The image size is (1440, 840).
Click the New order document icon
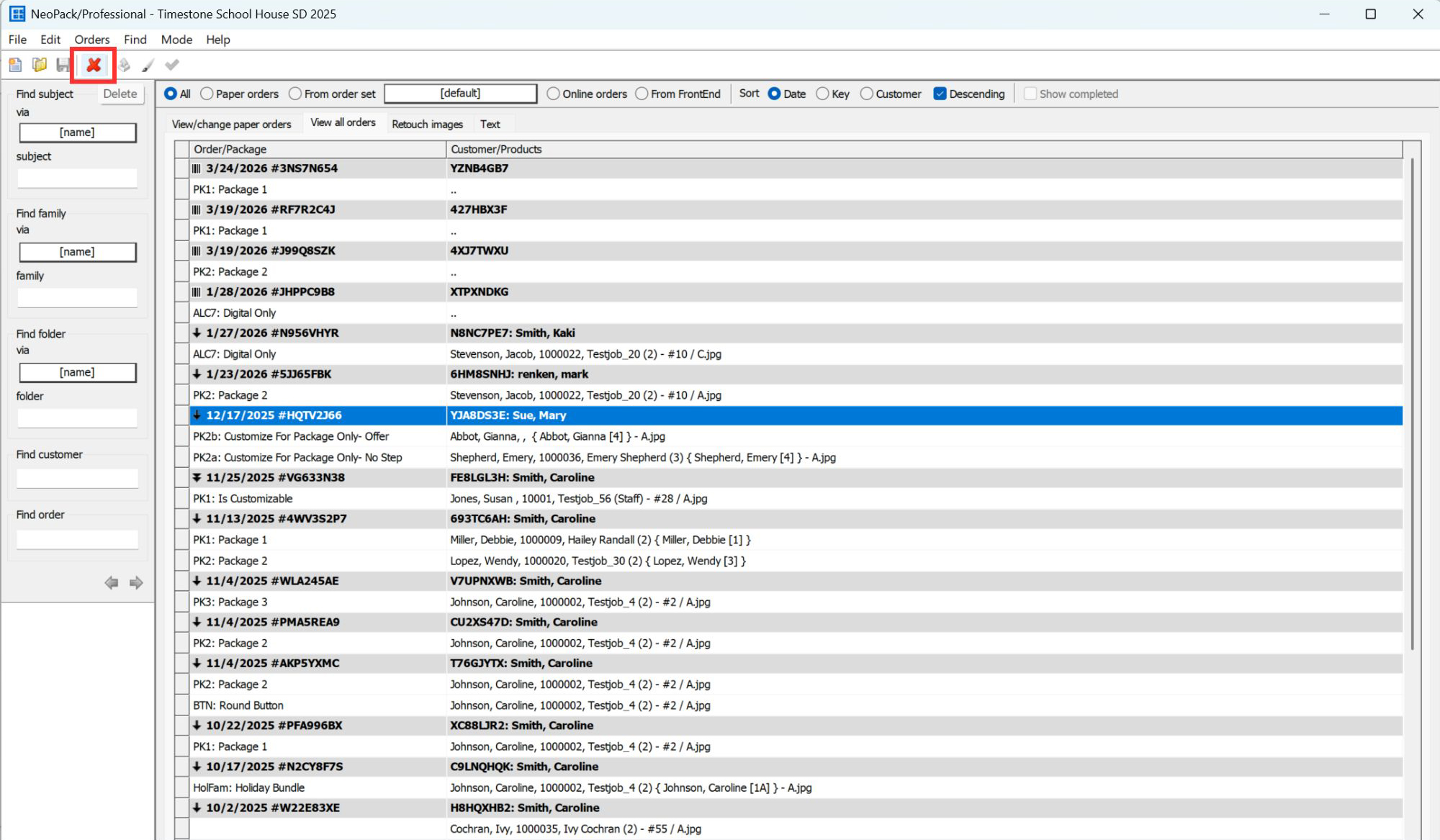click(15, 65)
